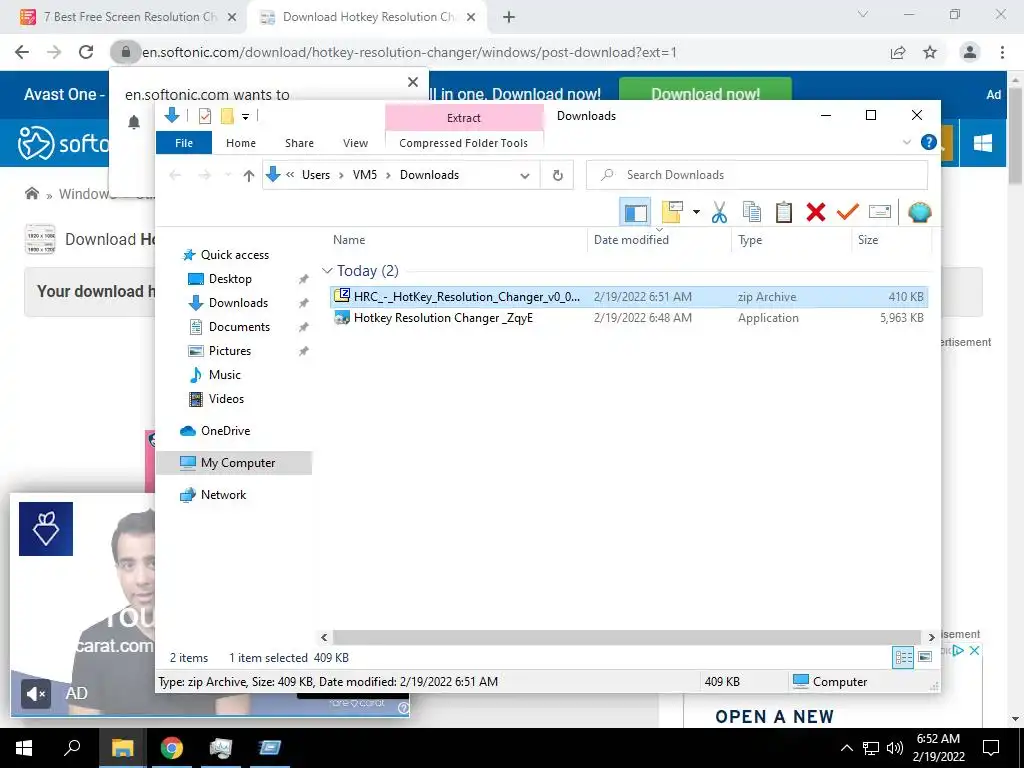Open the File ribbon tab
The image size is (1024, 768).
(x=184, y=143)
